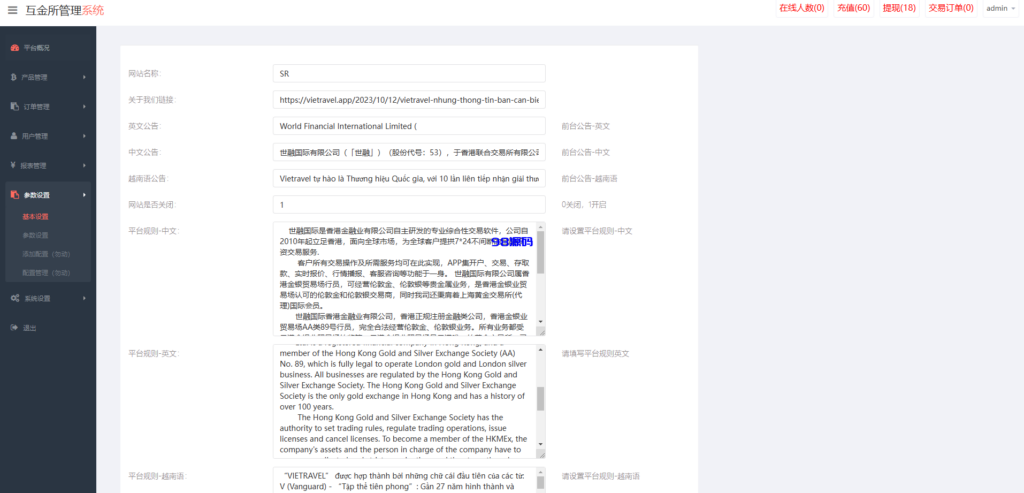This screenshot has width=1024, height=493.
Task: Click resize grip of 平台规则-英文 textarea
Action: point(540,454)
